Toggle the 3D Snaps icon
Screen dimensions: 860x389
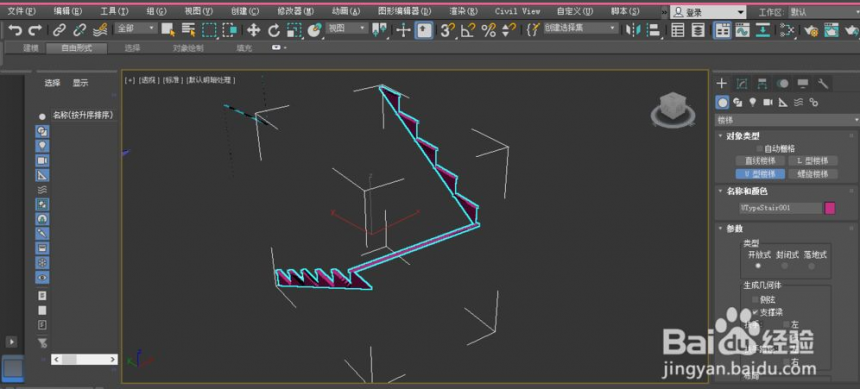pos(447,30)
